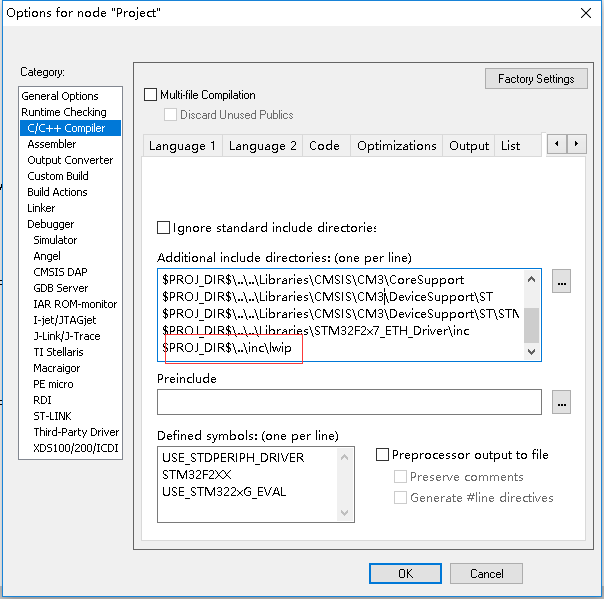Select Debugger category in the tree

click(x=50, y=224)
